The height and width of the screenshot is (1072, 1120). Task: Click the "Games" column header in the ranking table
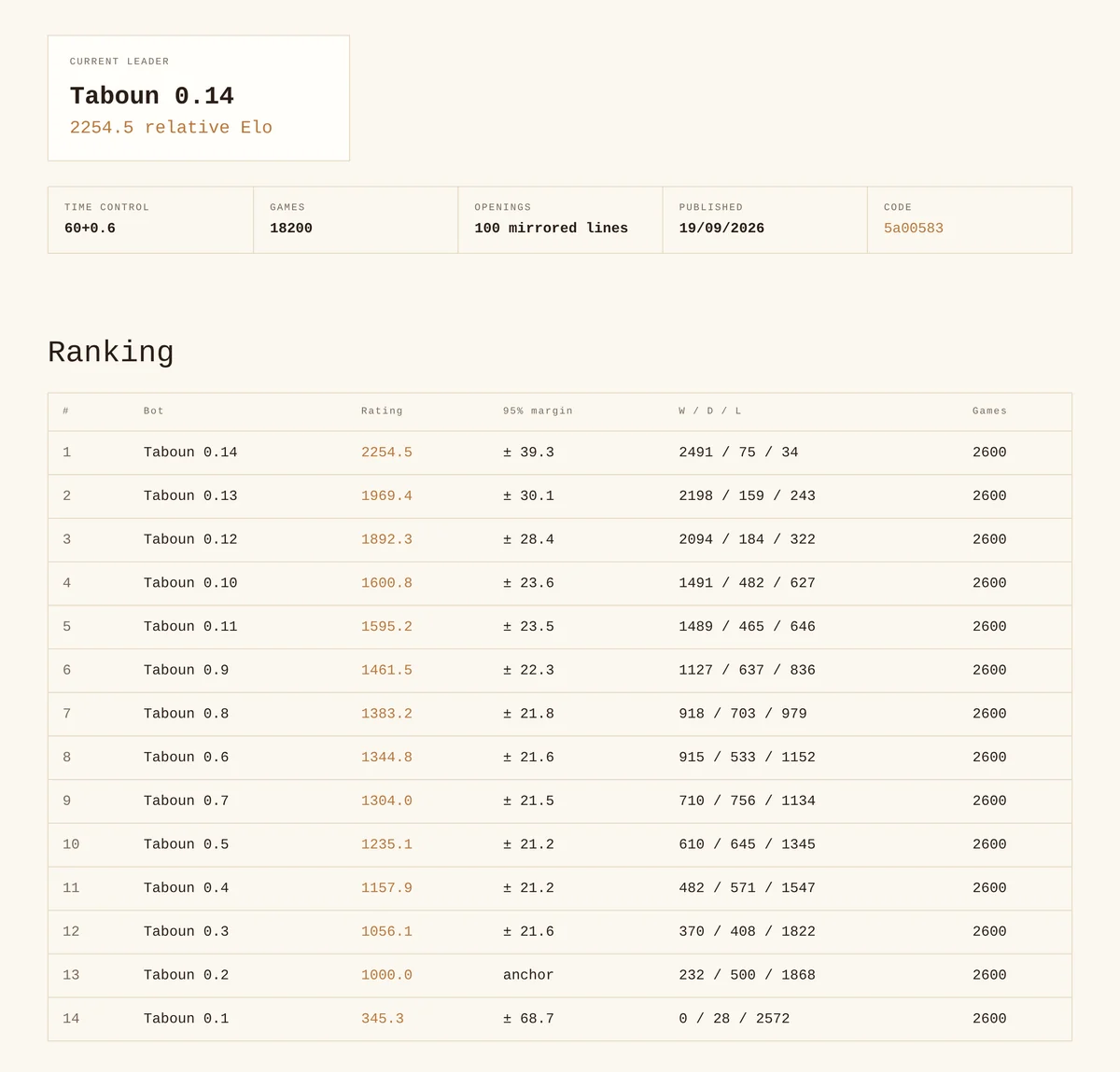[x=989, y=411]
